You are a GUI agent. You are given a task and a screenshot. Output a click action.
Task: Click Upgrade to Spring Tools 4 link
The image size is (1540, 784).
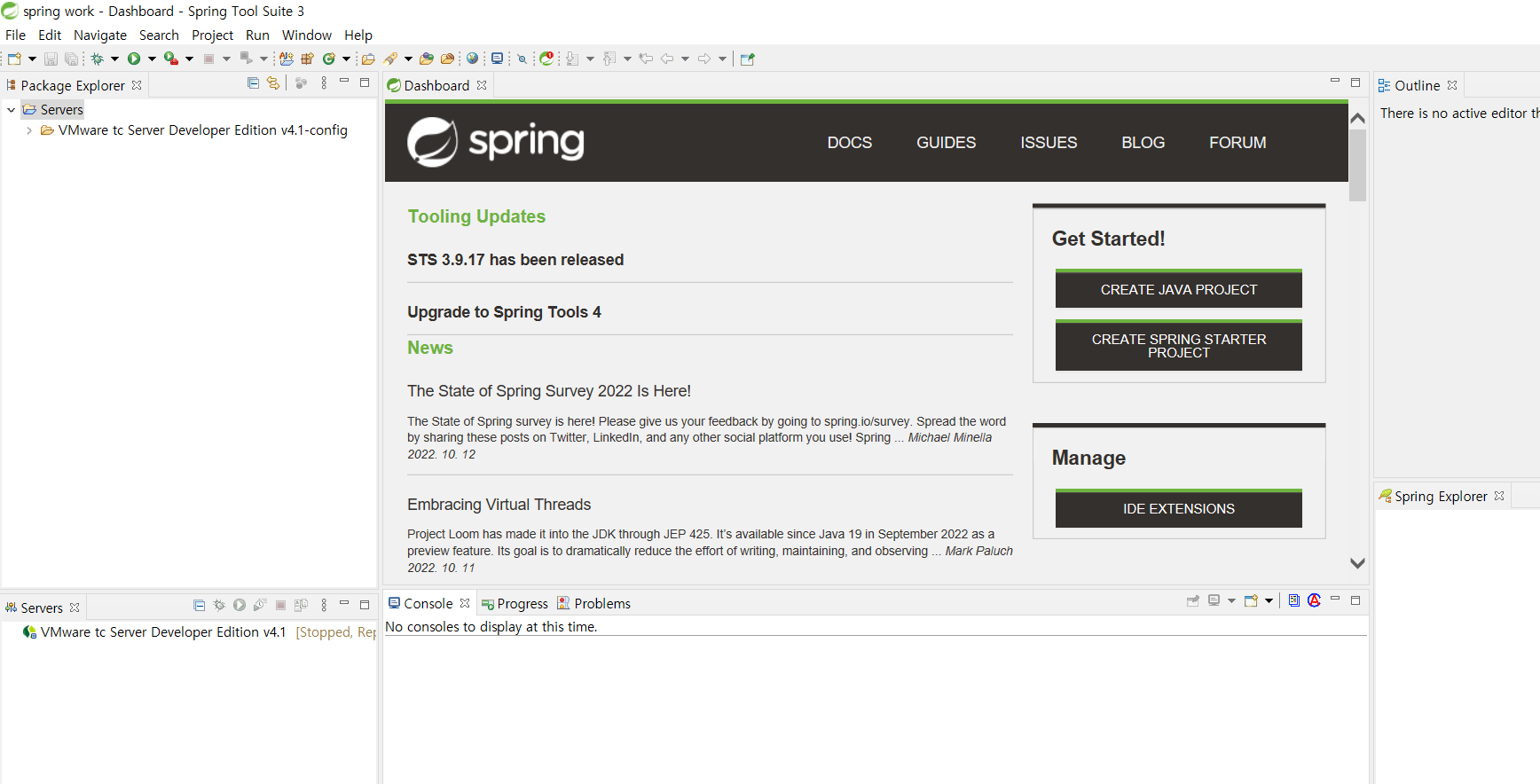pos(504,312)
